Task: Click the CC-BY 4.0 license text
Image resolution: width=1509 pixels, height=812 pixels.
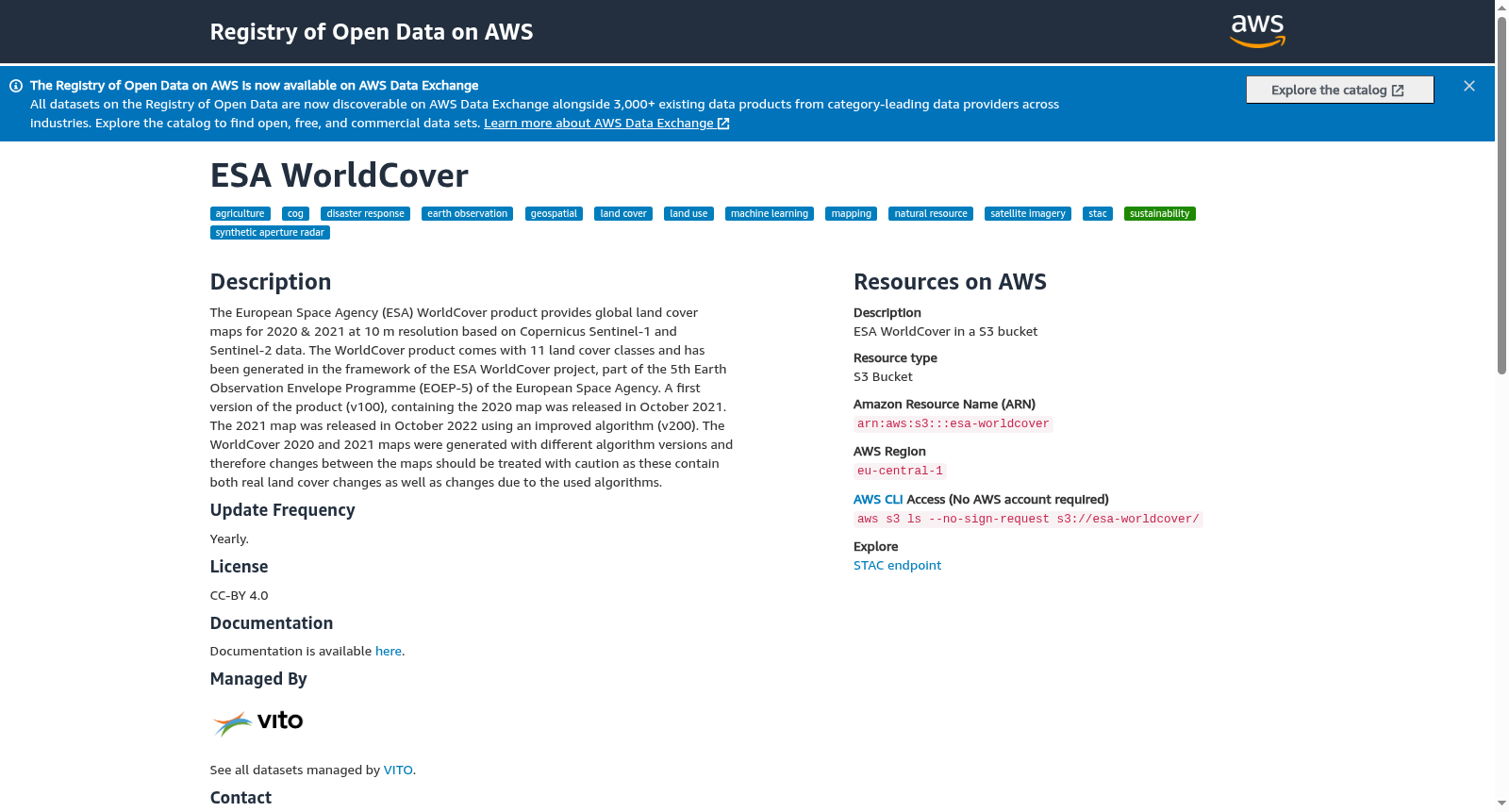Action: pos(239,596)
